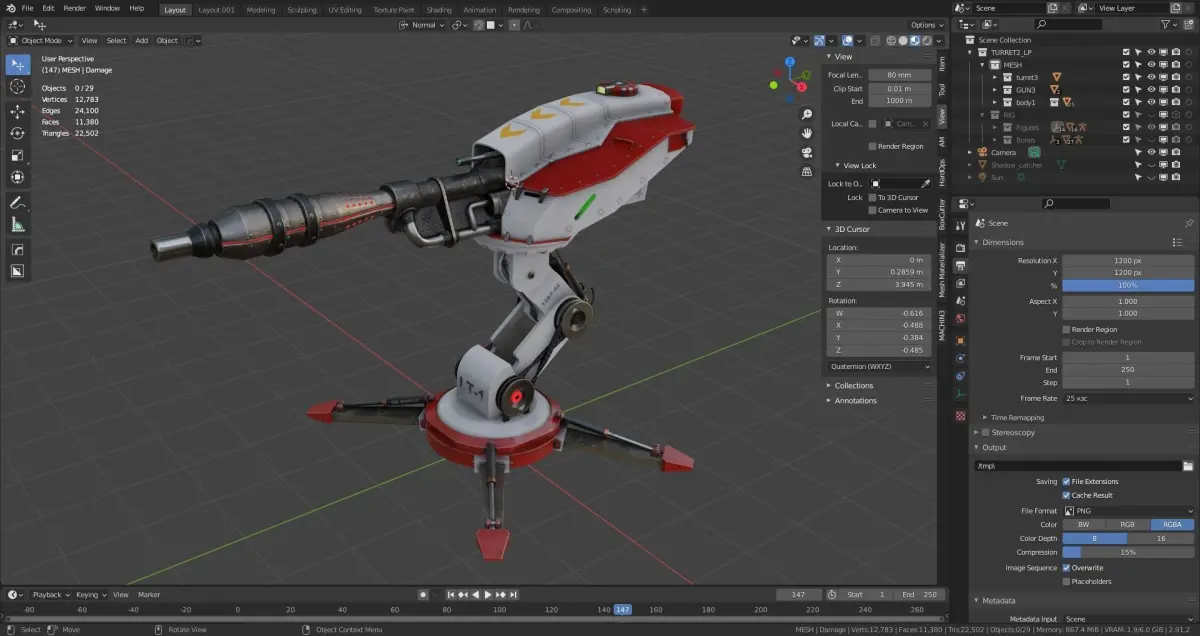Image resolution: width=1200 pixels, height=636 pixels.
Task: Click the Pan view hand icon
Action: tap(806, 133)
